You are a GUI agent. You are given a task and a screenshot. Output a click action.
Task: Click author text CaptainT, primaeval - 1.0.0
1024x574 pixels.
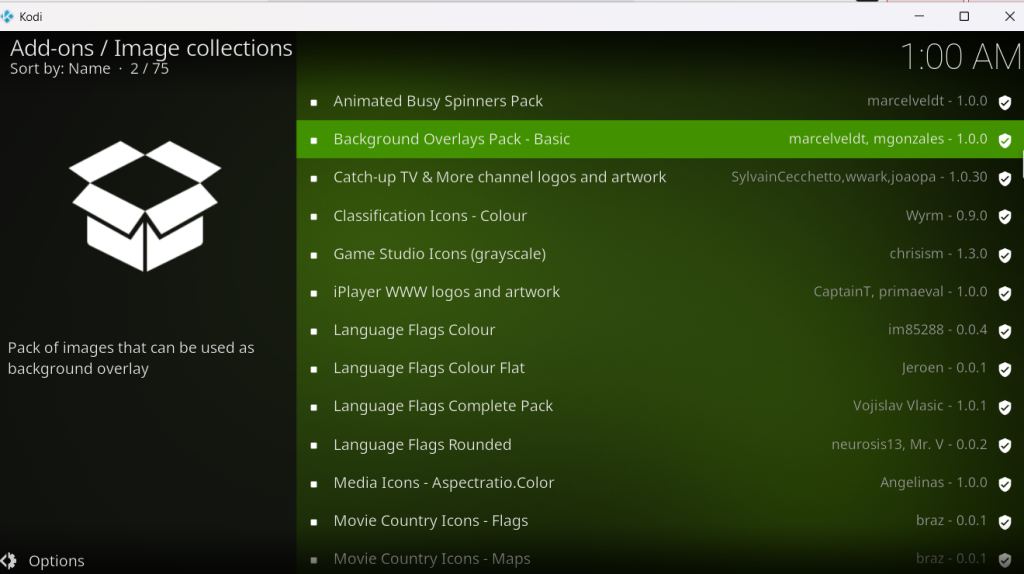[x=900, y=291]
